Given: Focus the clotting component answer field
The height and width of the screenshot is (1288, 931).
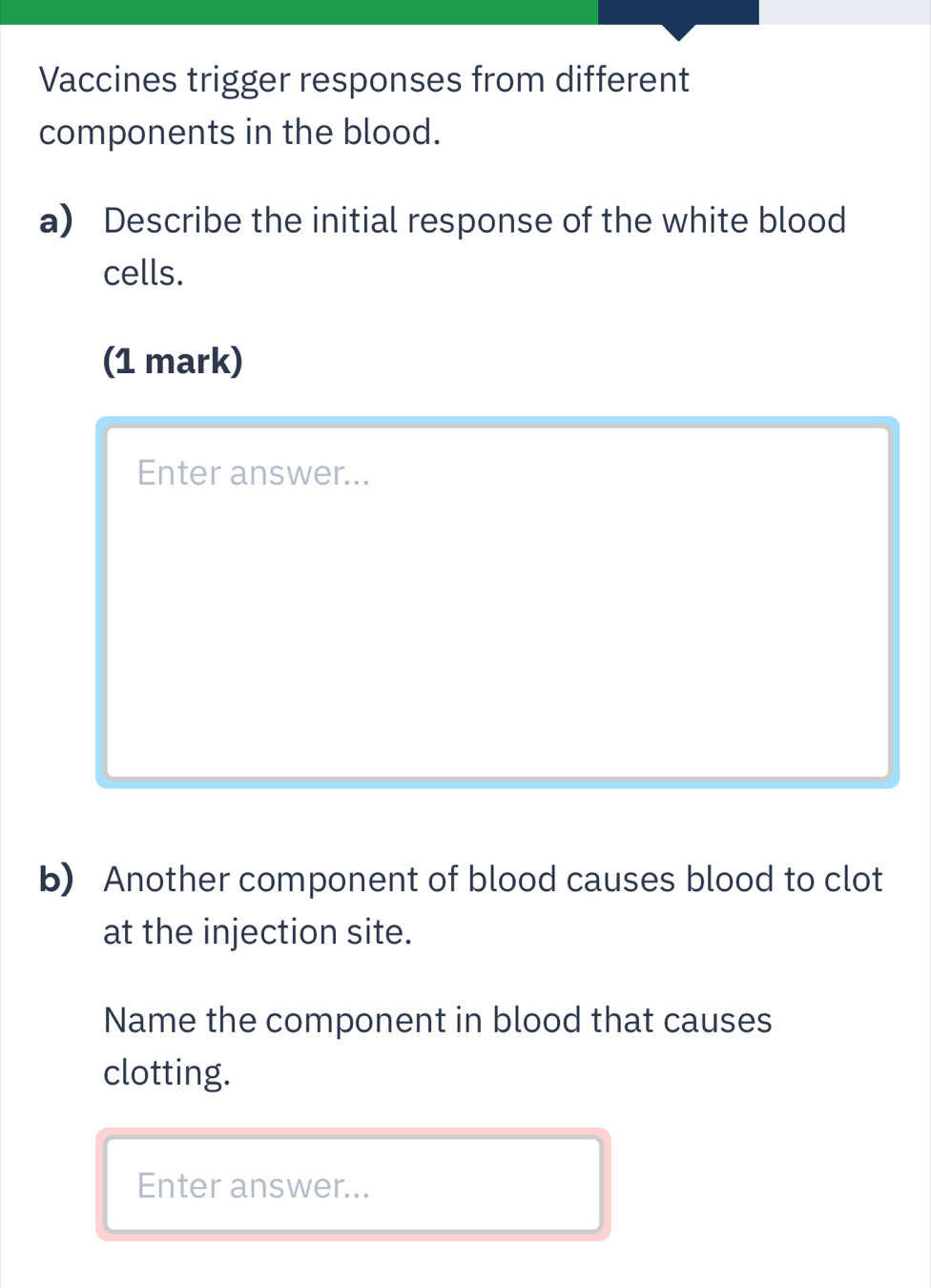Looking at the screenshot, I should [353, 1184].
